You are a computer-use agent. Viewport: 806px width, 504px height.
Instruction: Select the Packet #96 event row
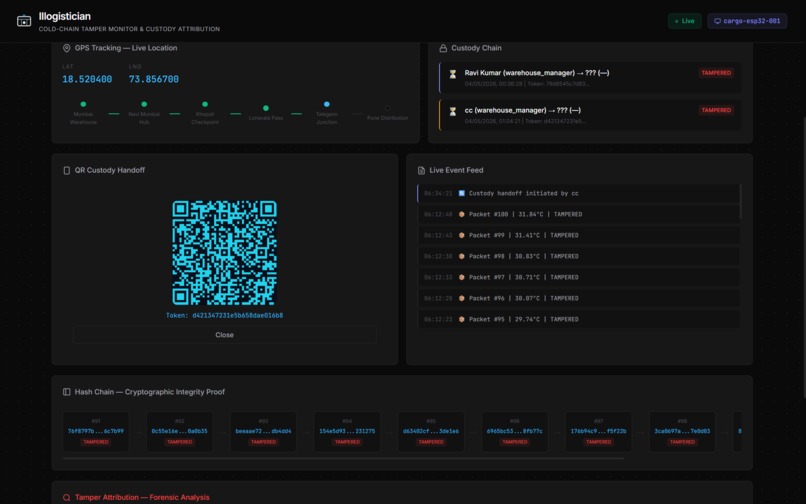[578, 298]
